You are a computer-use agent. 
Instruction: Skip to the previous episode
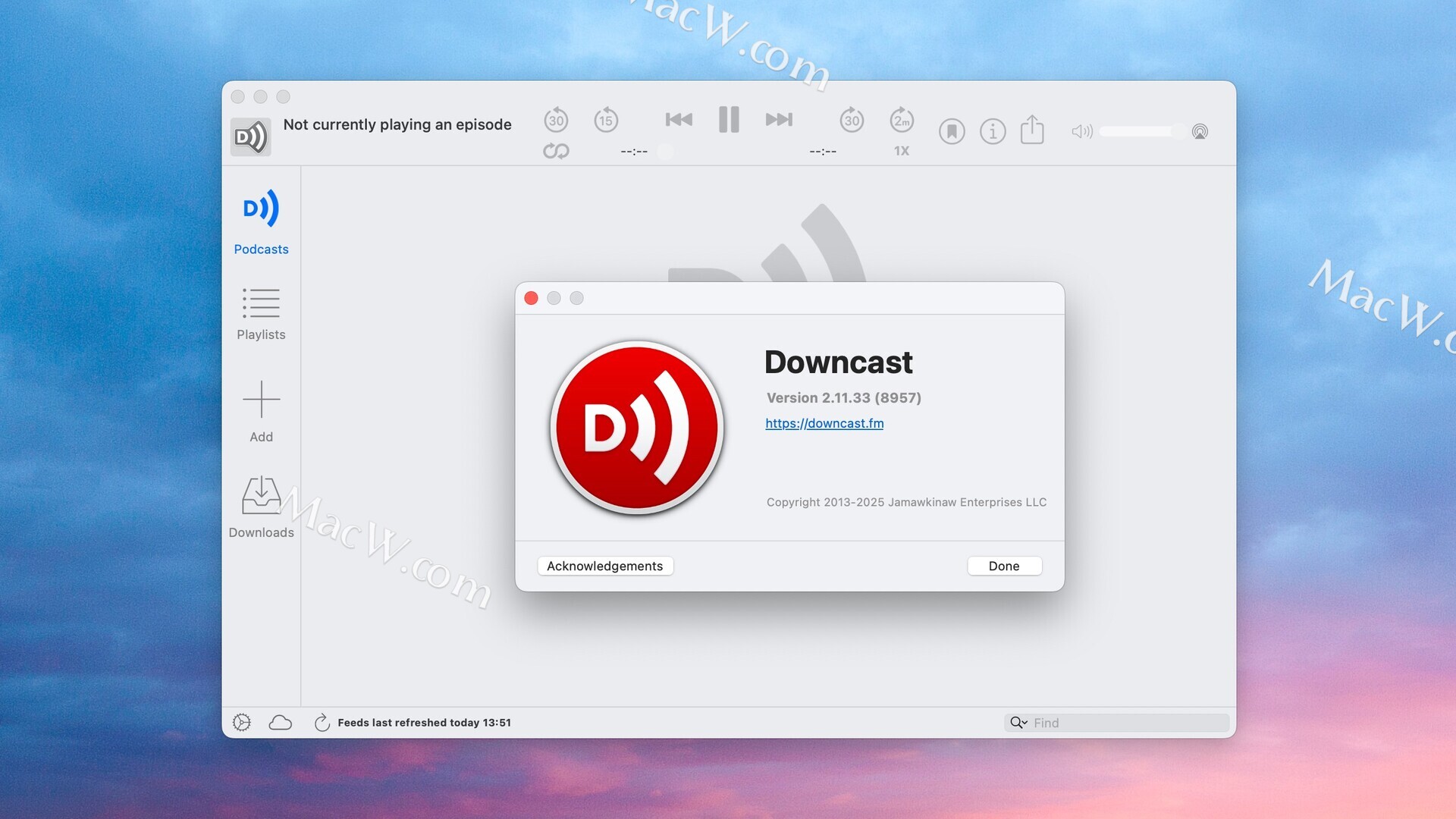679,119
